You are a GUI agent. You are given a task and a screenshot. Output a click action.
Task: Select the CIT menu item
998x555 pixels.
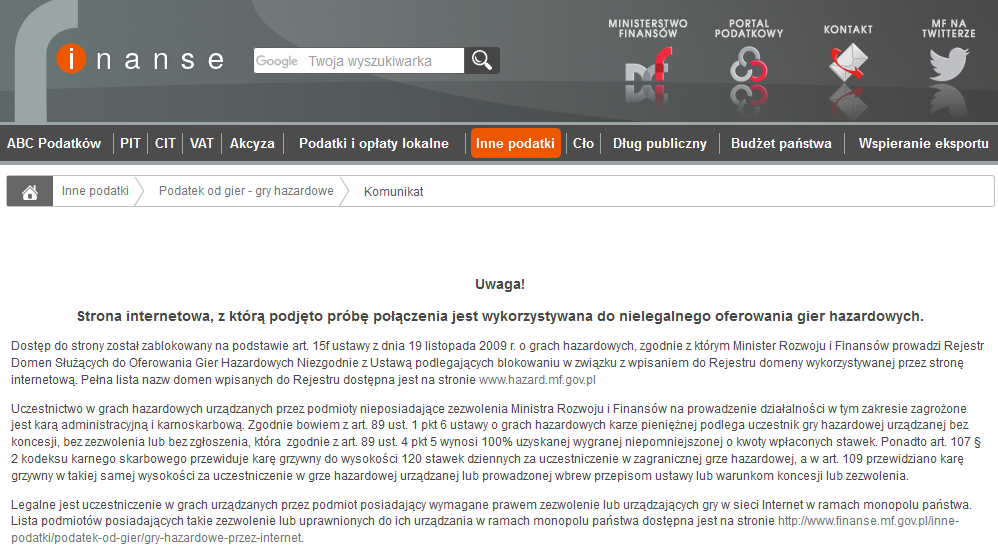coord(165,143)
